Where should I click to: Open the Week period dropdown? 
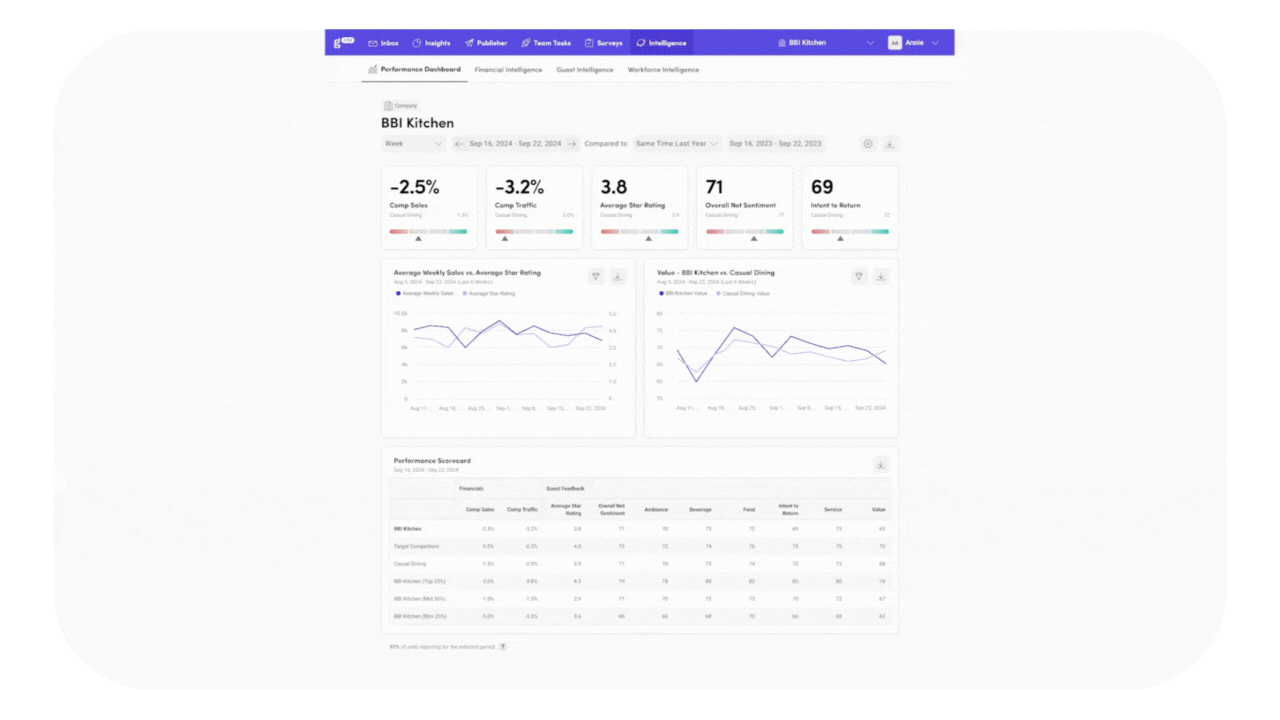[x=413, y=144]
